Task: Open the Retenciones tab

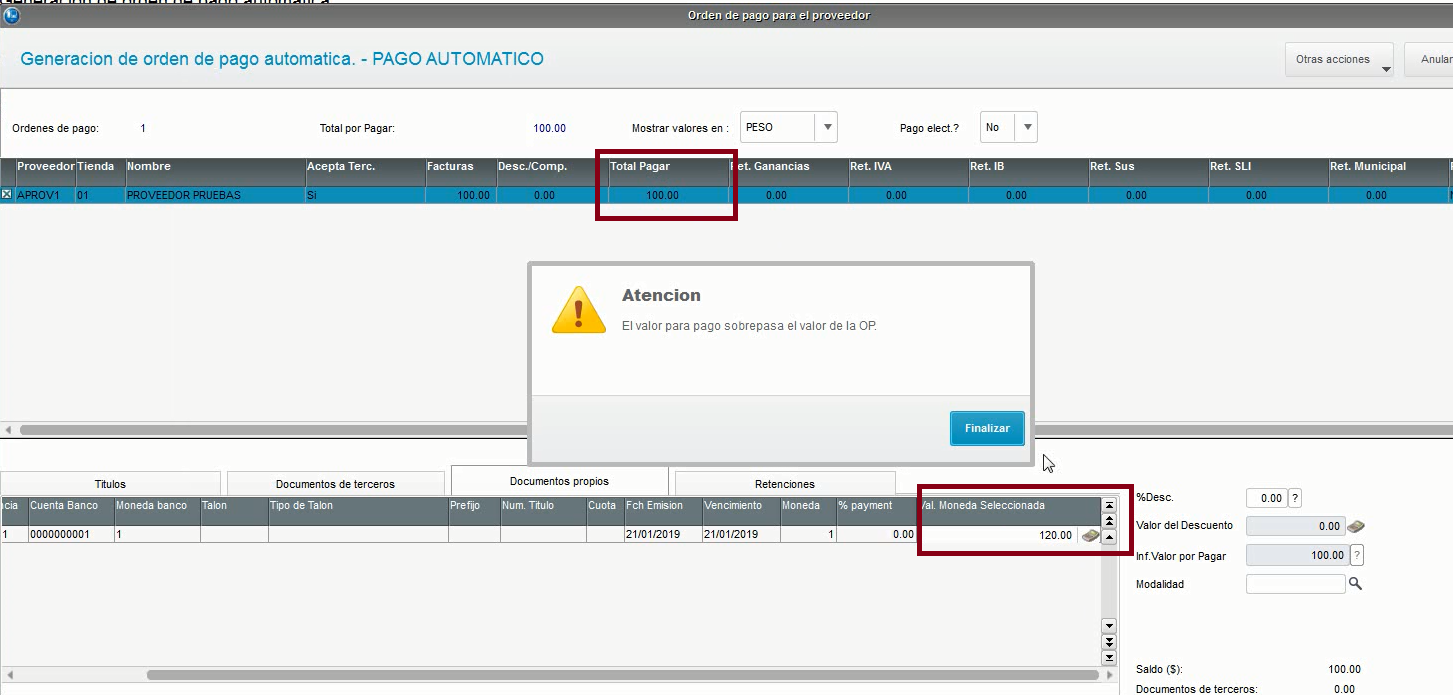Action: [x=785, y=484]
